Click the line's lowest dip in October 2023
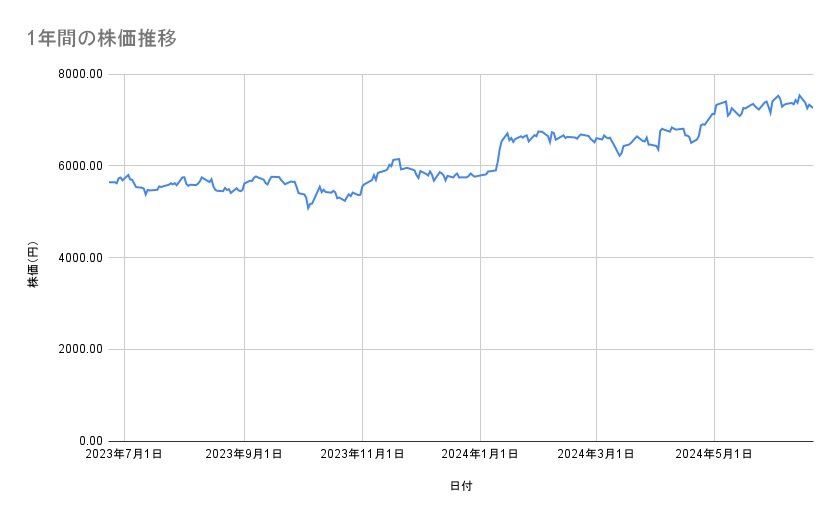 coord(308,209)
